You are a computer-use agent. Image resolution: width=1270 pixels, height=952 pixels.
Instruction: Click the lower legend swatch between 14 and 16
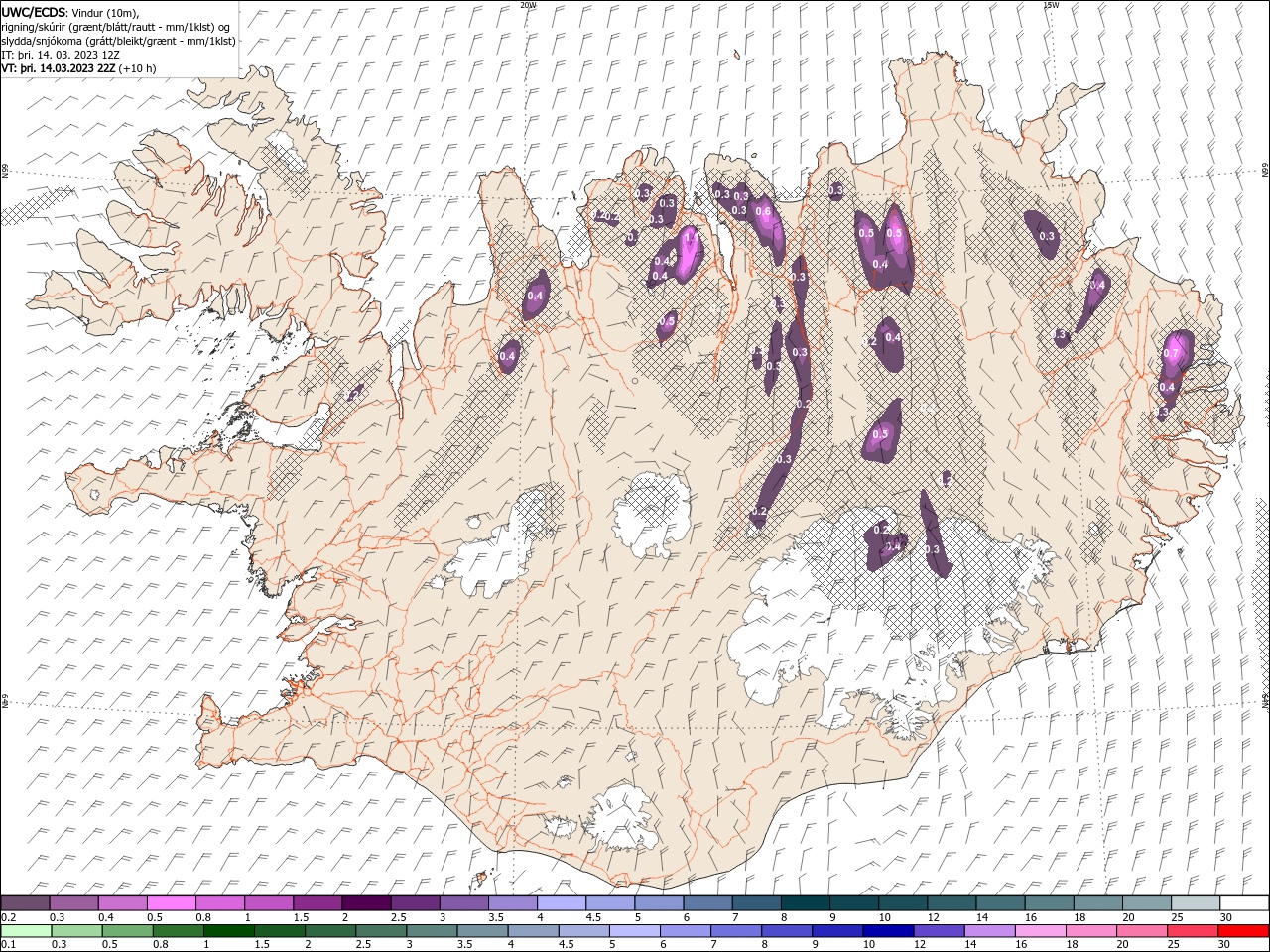pyautogui.click(x=989, y=931)
